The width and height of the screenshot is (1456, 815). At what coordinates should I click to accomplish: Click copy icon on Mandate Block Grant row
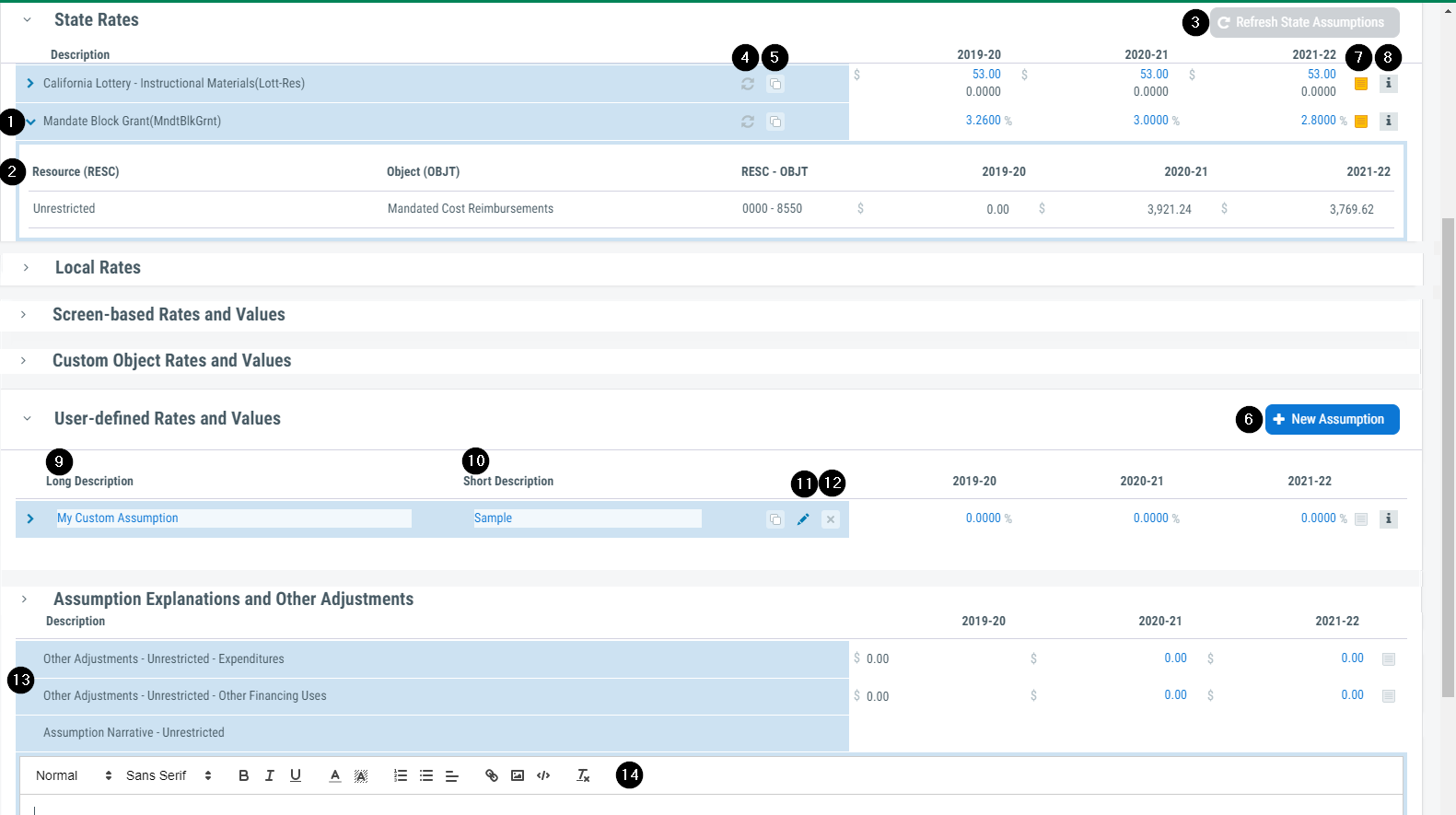(x=775, y=122)
